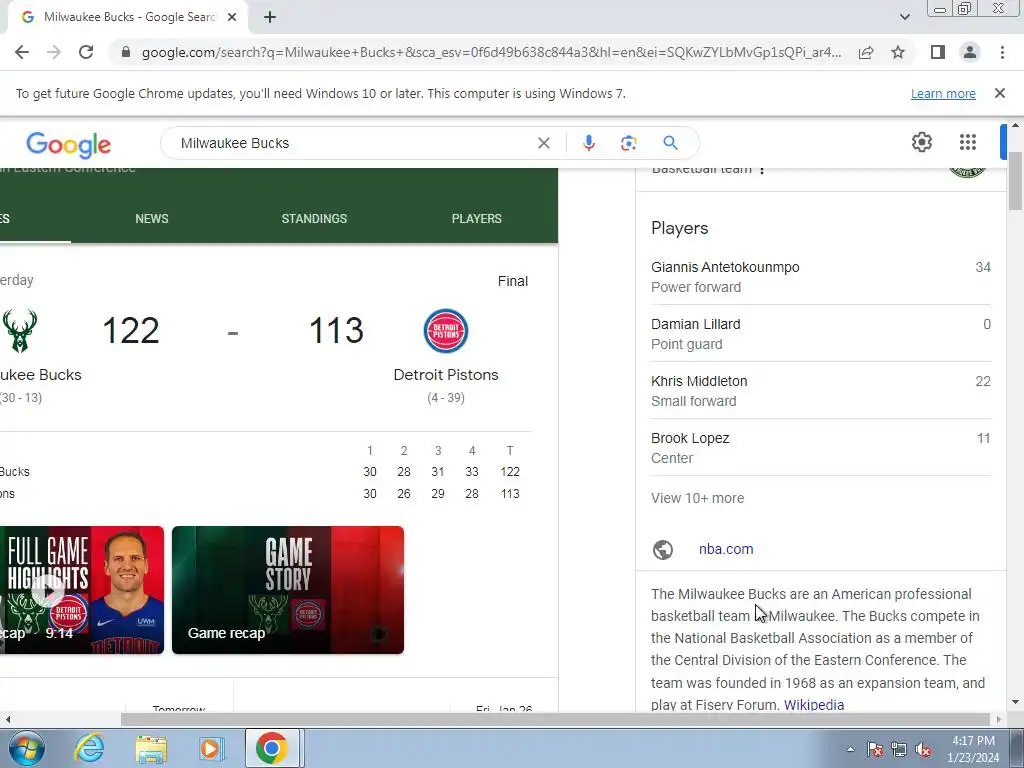The width and height of the screenshot is (1024, 768).
Task: Open the browser side panel
Action: pos(938,52)
